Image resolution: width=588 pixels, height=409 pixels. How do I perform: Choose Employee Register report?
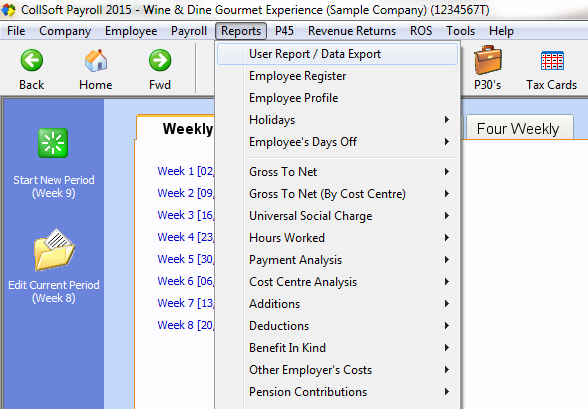point(337,76)
